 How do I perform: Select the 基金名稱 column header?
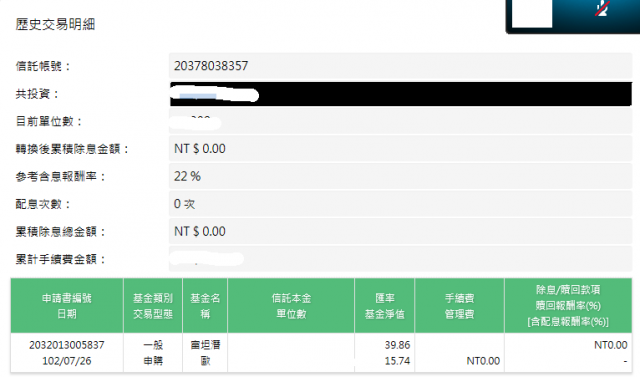point(205,306)
